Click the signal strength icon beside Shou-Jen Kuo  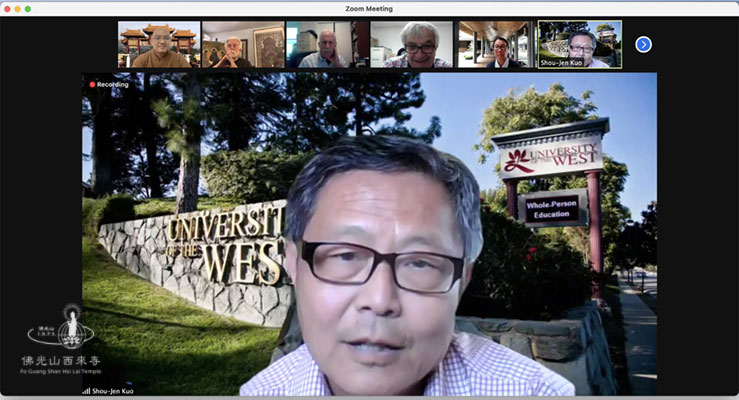pyautogui.click(x=86, y=391)
